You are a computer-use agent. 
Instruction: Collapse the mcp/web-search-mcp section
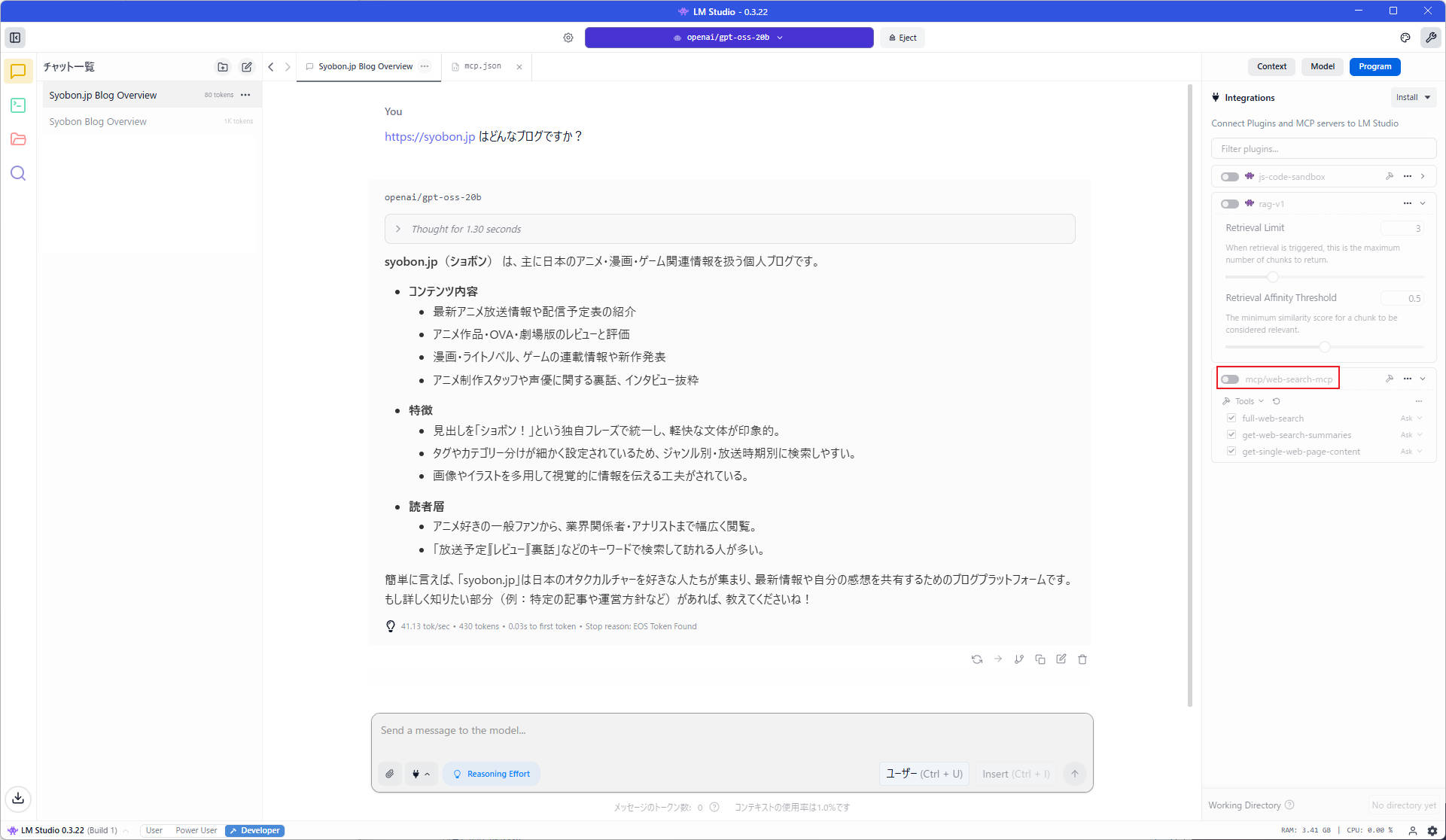tap(1423, 379)
